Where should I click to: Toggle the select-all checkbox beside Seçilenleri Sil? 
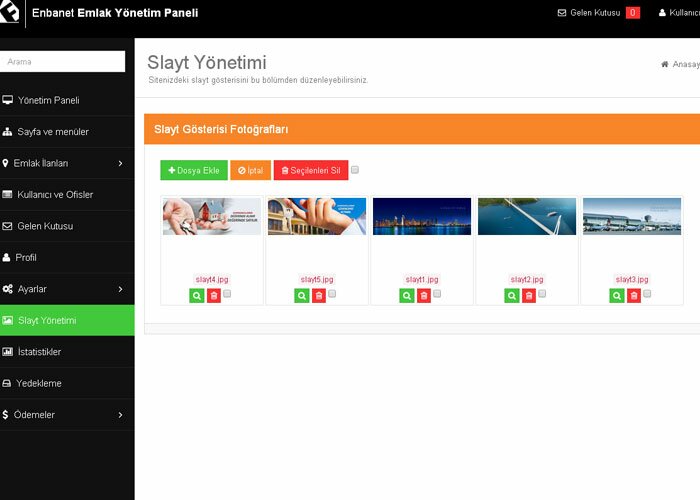click(x=355, y=170)
